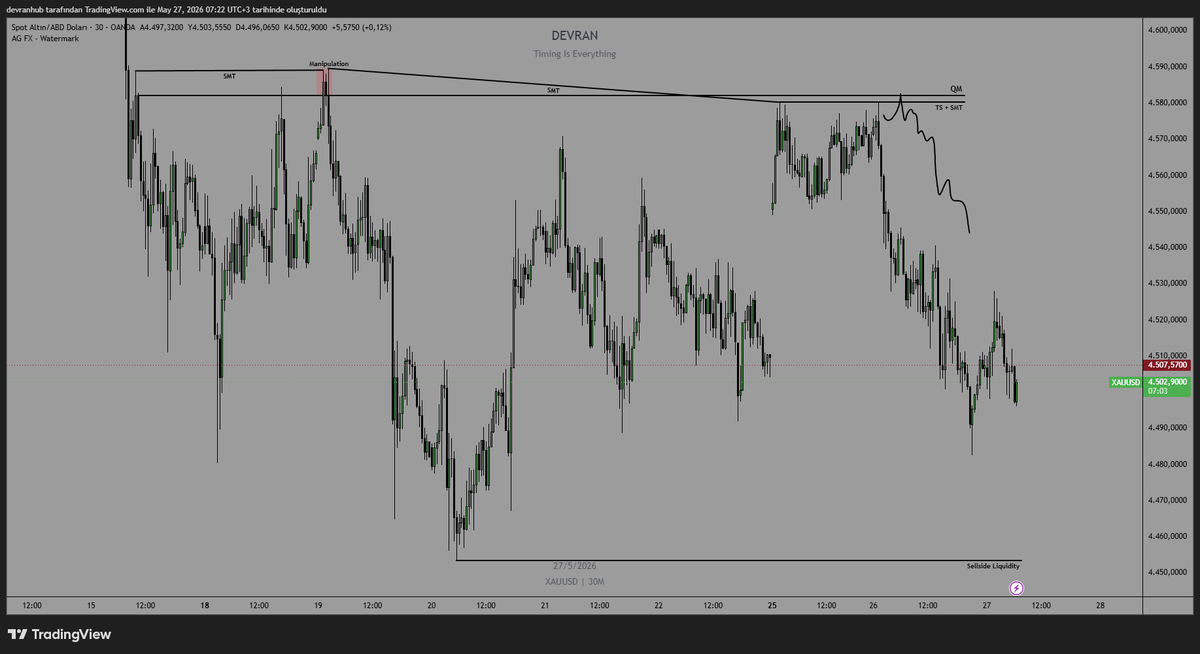Click the purple lightning bolt icon
This screenshot has width=1200, height=654.
1017,588
